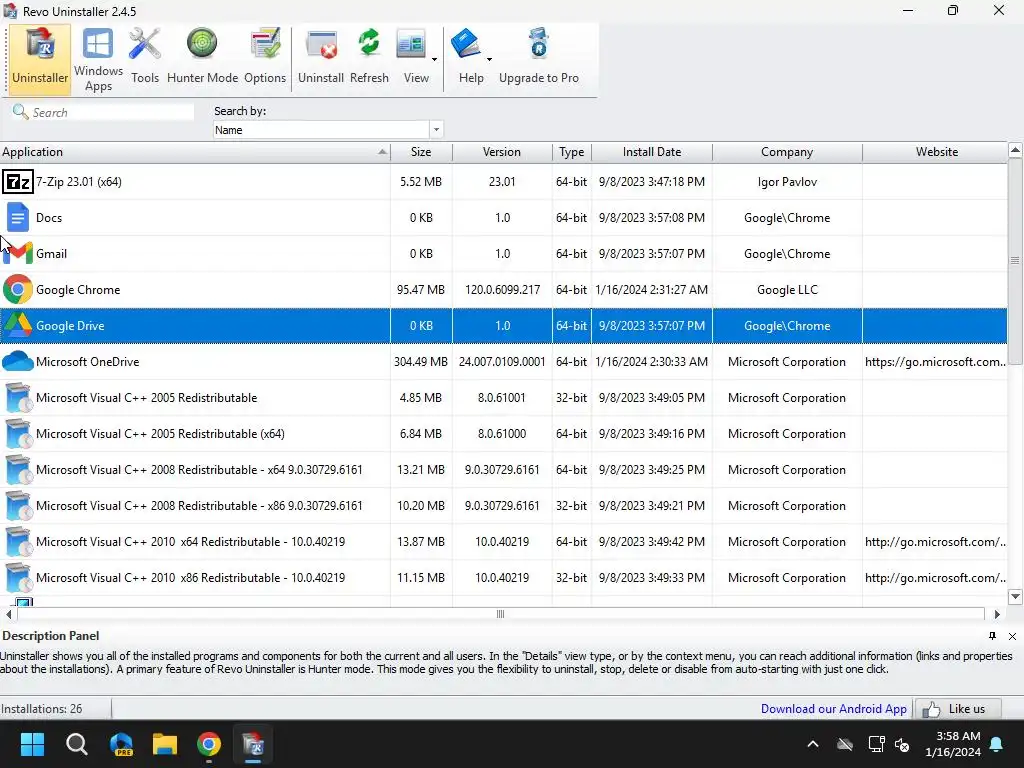
Task: Open the taskbar clock showing 3:58 AM
Action: pyautogui.click(x=953, y=744)
